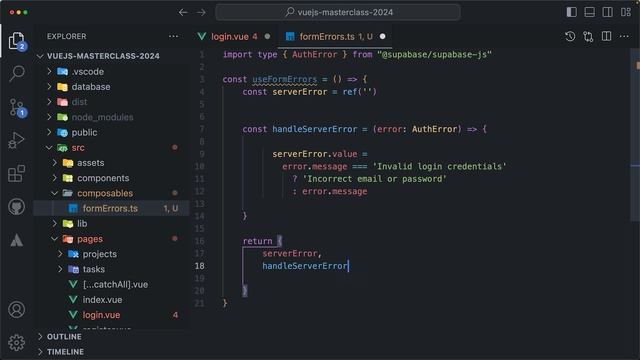Open the Search view in activity bar
Image resolution: width=640 pixels, height=360 pixels.
point(17,73)
